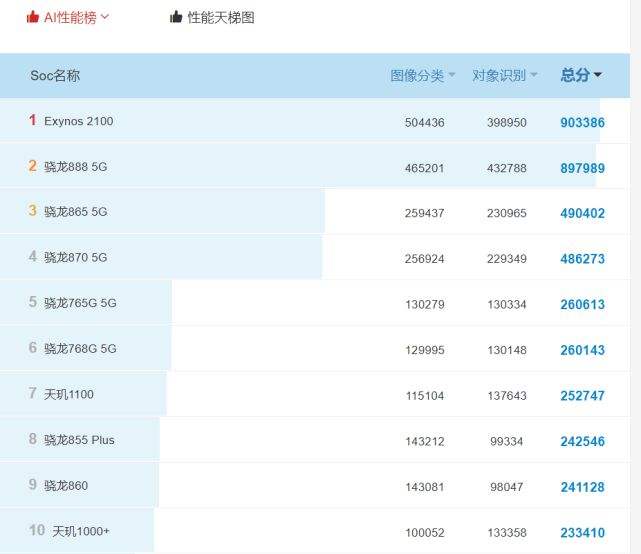Click image classification value 465201
The image size is (641, 554).
(424, 168)
